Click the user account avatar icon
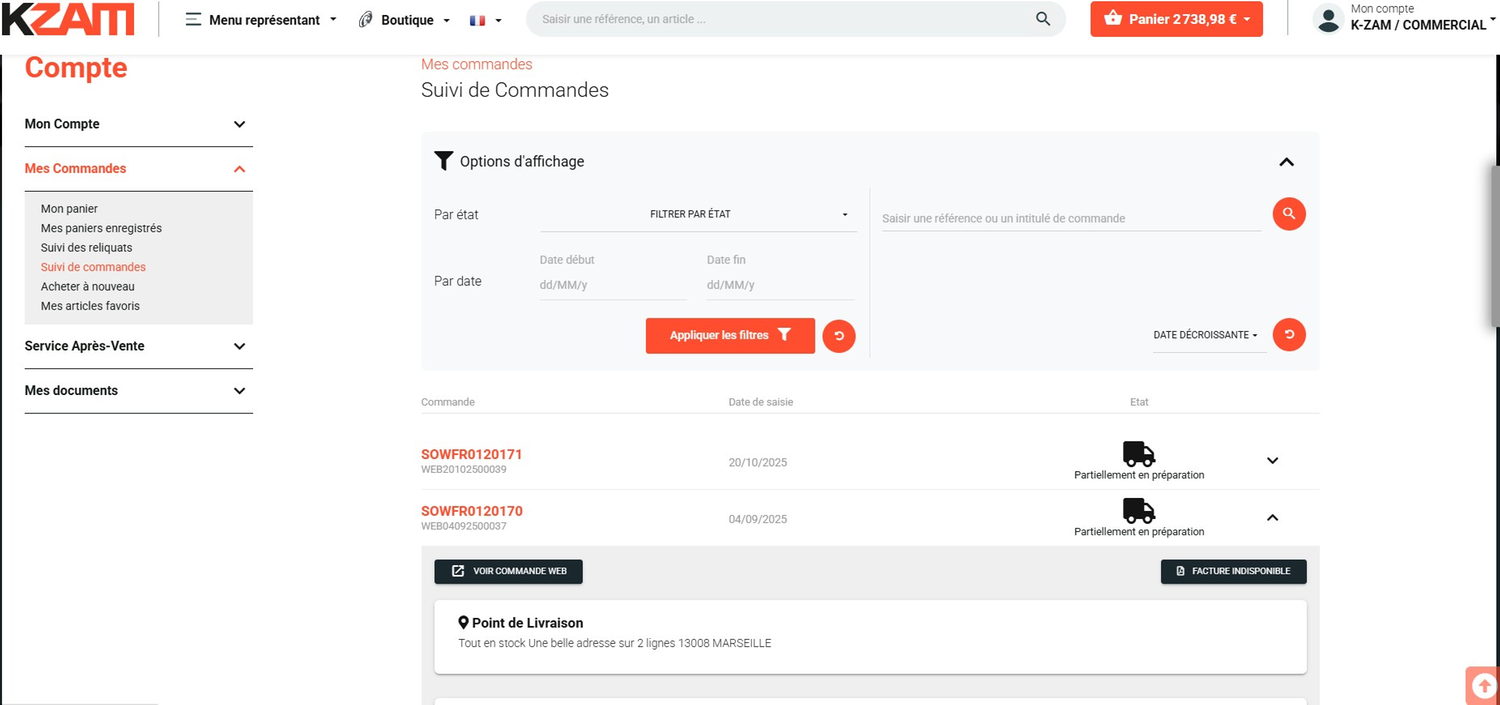 tap(1328, 19)
